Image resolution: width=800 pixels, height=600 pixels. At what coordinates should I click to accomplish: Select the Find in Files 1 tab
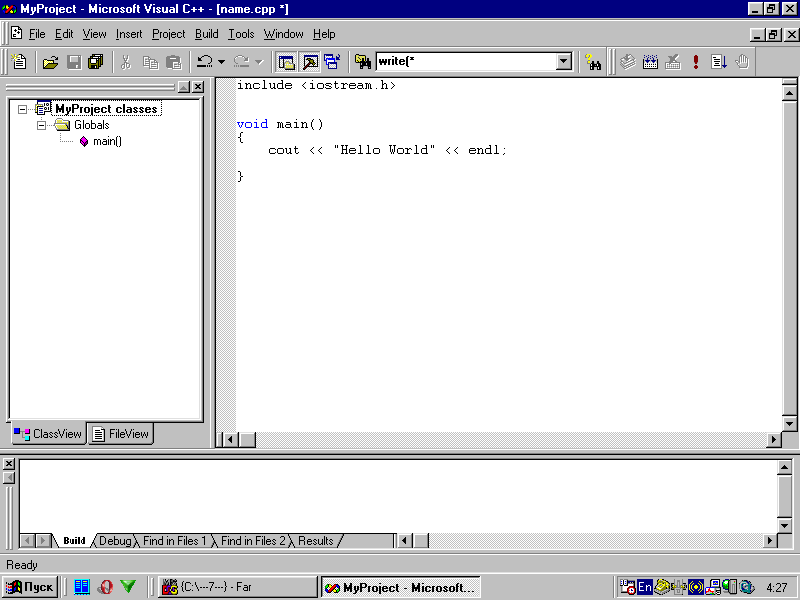[174, 541]
